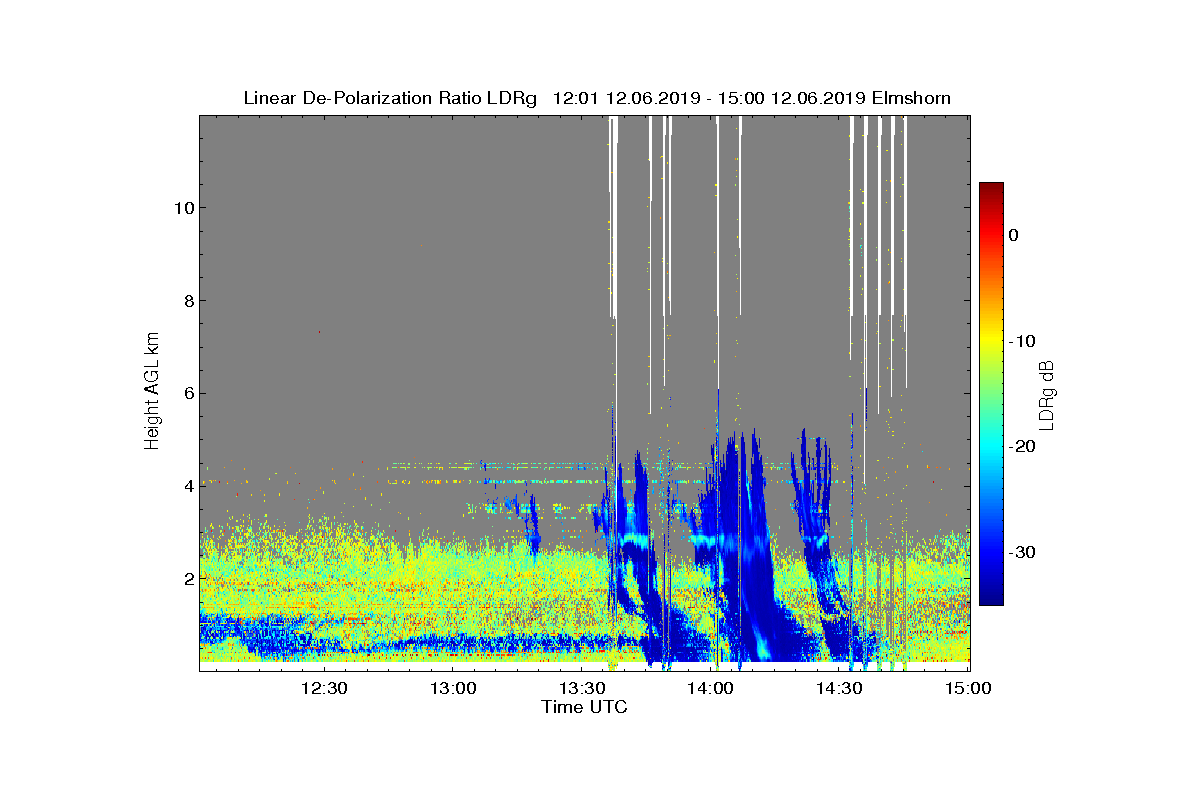Click the colorbar value -10
Viewport: 1200px width, 800px height.
1021,341
